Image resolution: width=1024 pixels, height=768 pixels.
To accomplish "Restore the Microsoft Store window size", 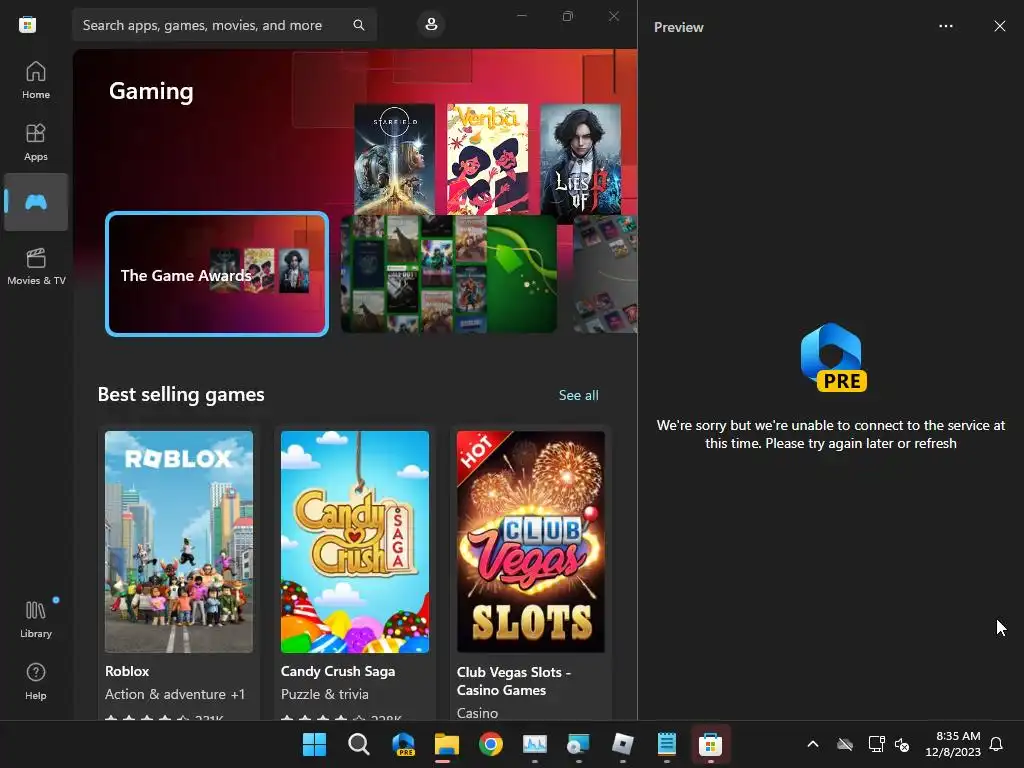I will point(568,16).
